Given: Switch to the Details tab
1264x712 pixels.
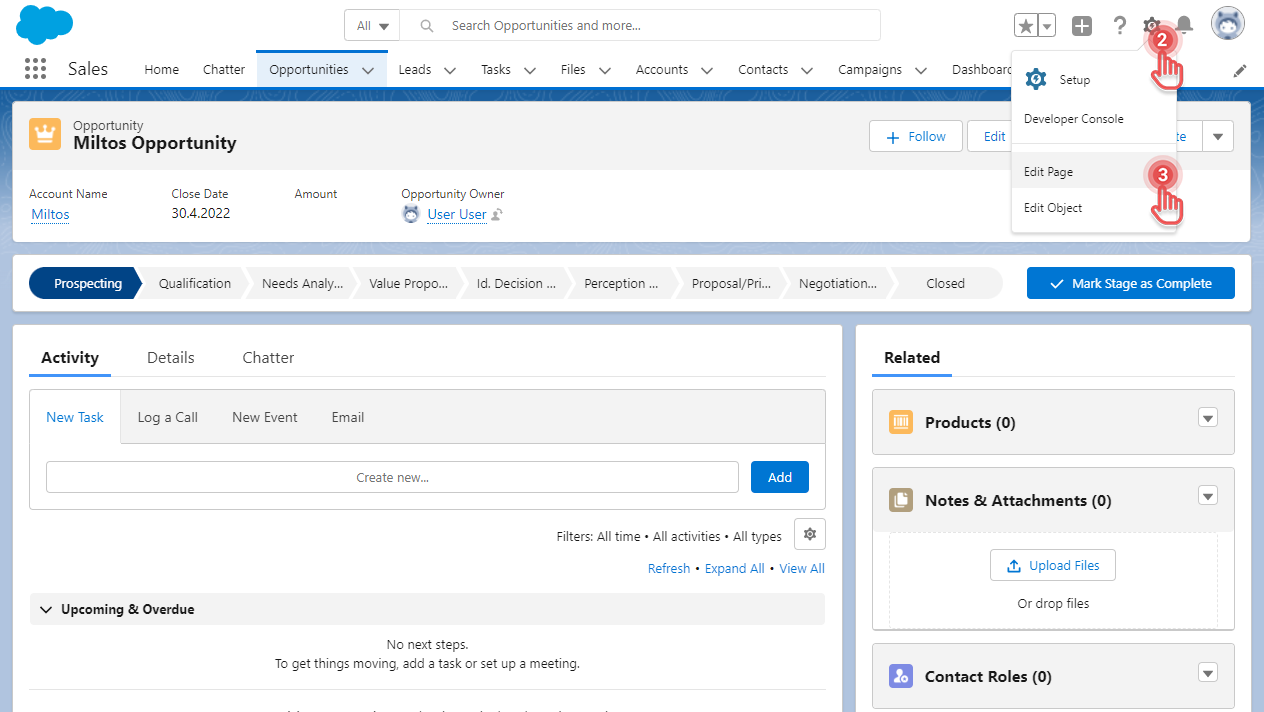Looking at the screenshot, I should pos(170,357).
